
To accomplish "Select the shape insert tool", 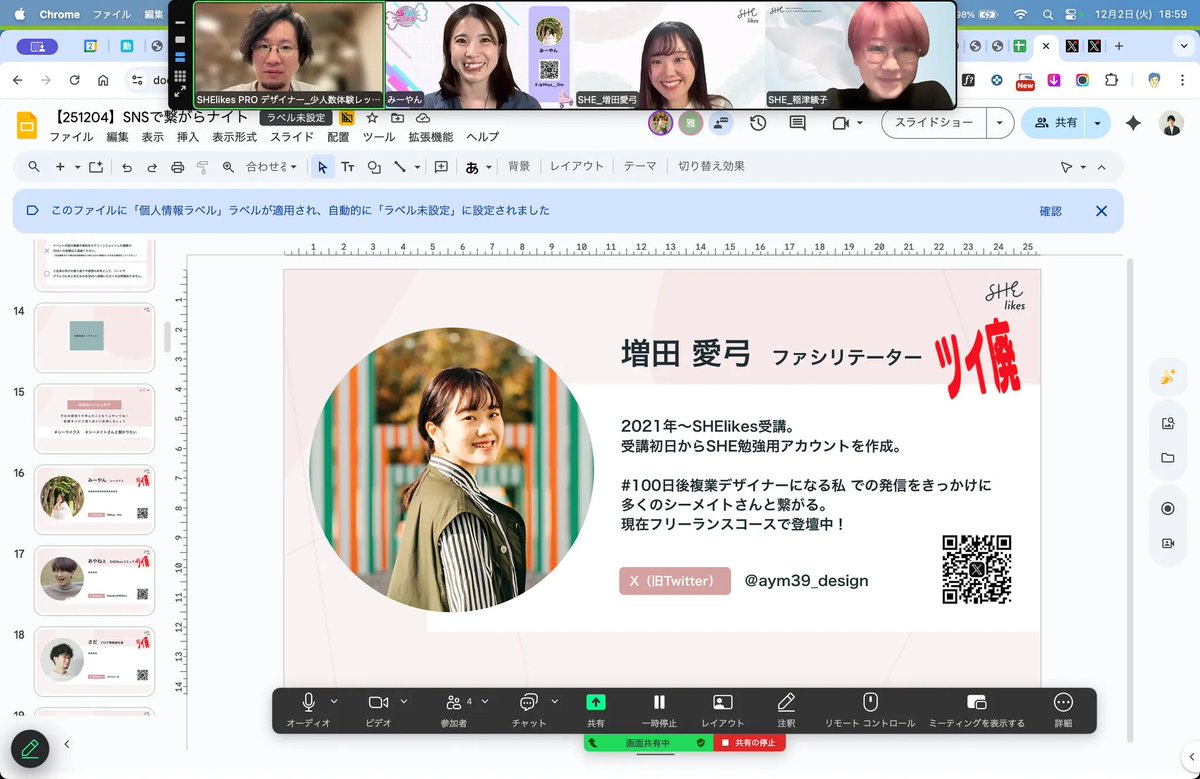I will click(374, 167).
